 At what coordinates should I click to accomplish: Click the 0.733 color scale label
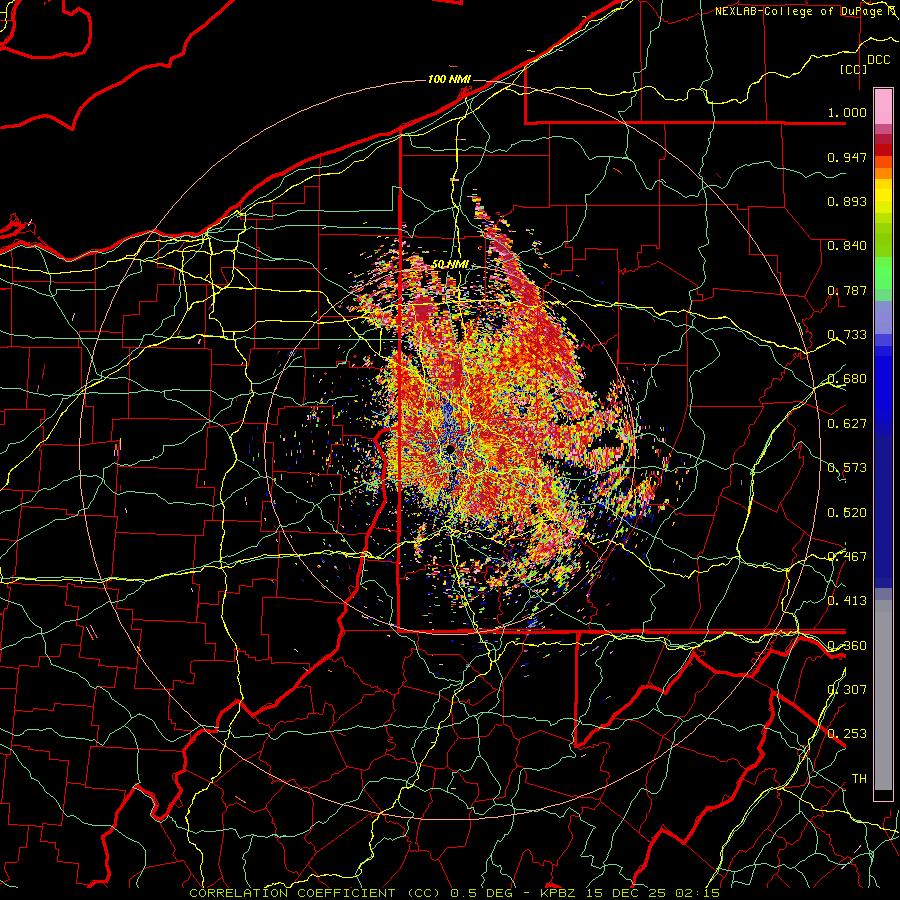click(x=847, y=335)
